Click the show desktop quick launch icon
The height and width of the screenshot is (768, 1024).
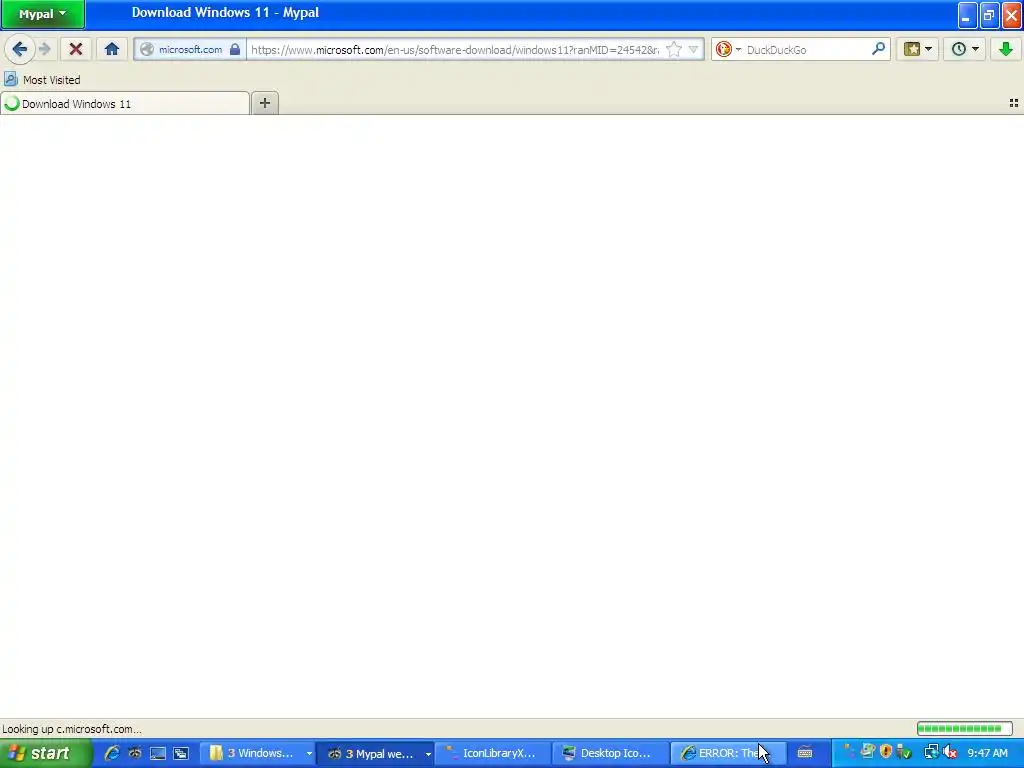(157, 754)
